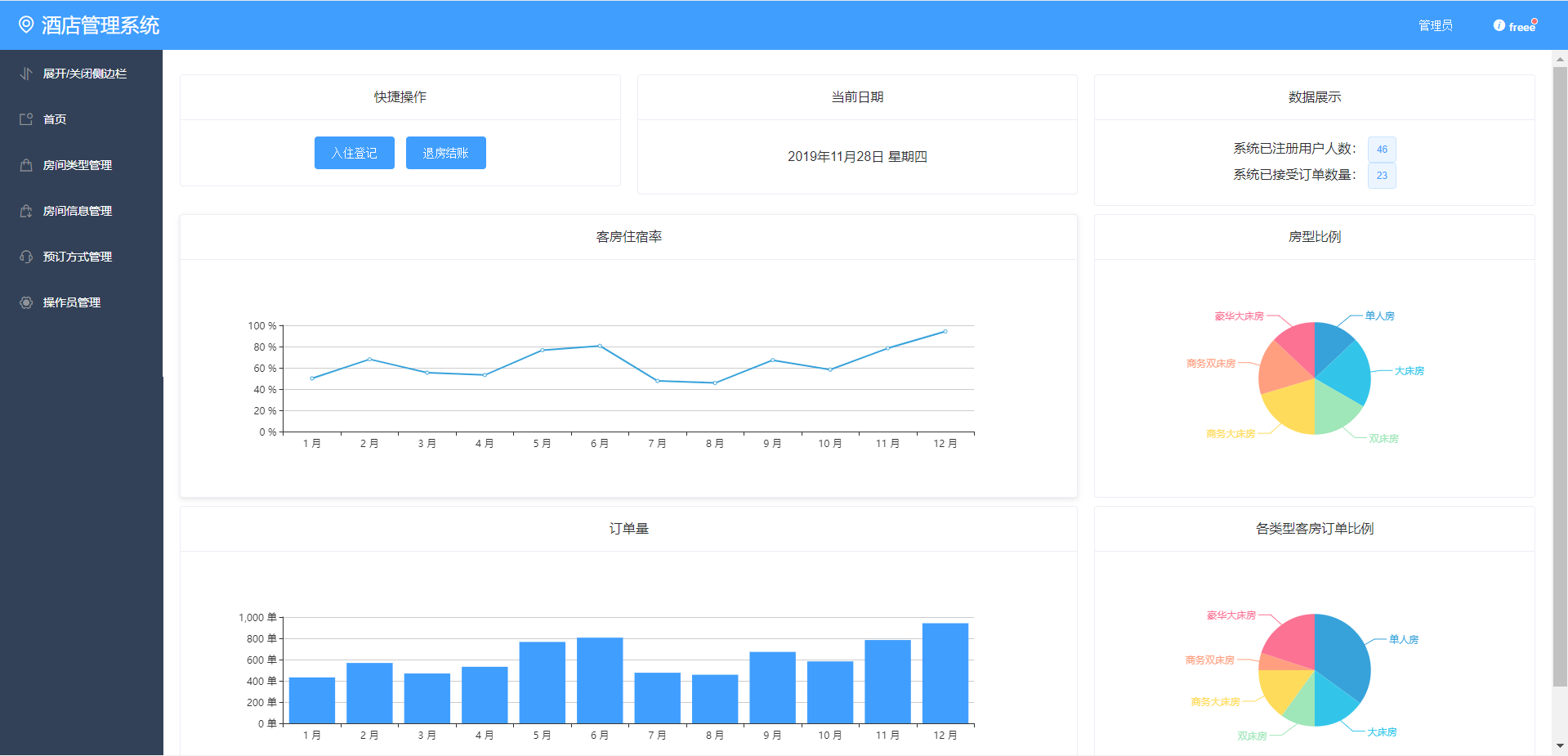Click the 当前日期 card title
Viewport: 1568px width, 756px height.
tap(857, 97)
